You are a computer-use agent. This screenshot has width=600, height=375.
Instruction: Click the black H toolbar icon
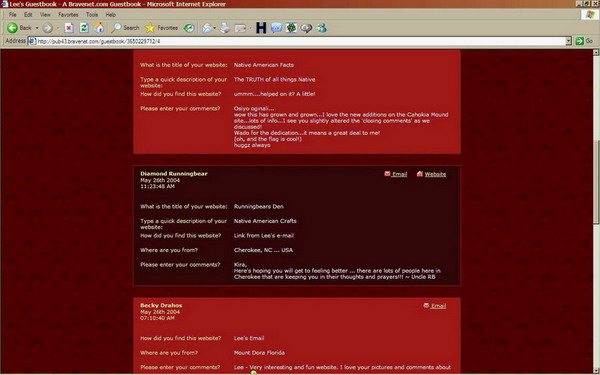tap(261, 28)
